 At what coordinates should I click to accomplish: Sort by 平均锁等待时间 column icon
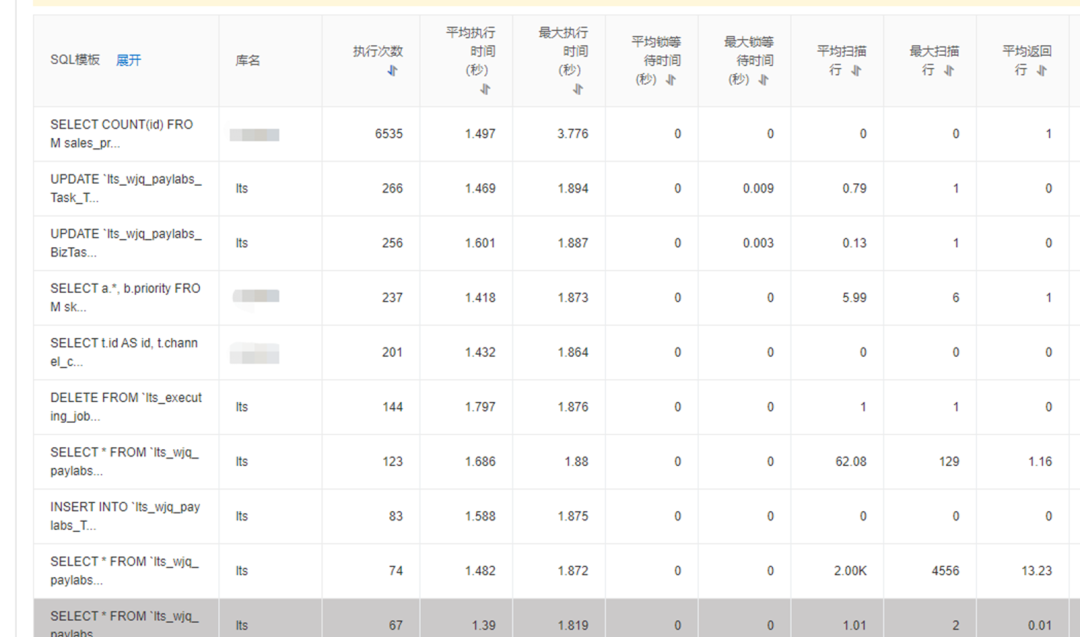pyautogui.click(x=671, y=80)
